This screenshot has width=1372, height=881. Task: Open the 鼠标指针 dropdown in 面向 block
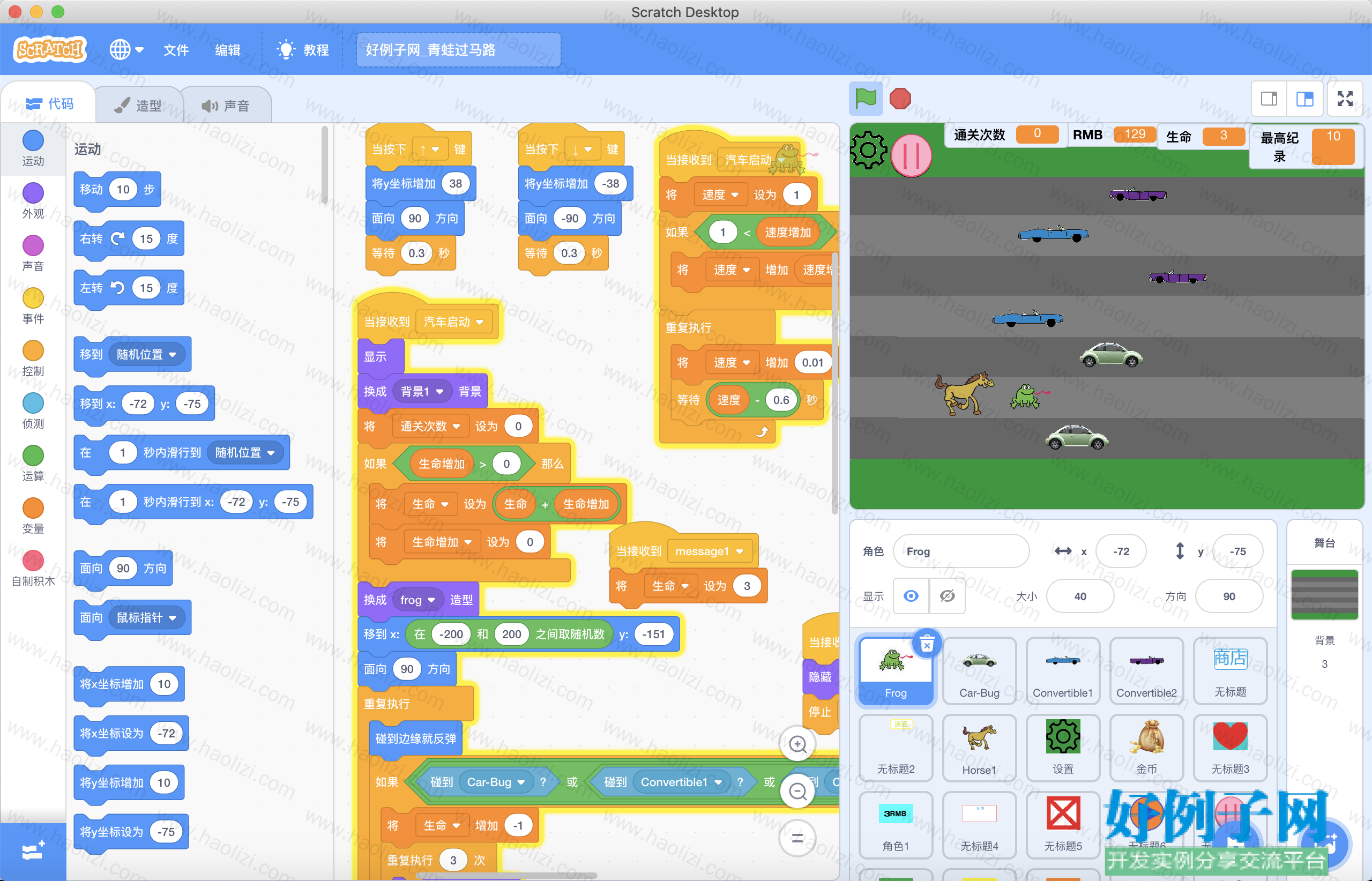point(146,617)
